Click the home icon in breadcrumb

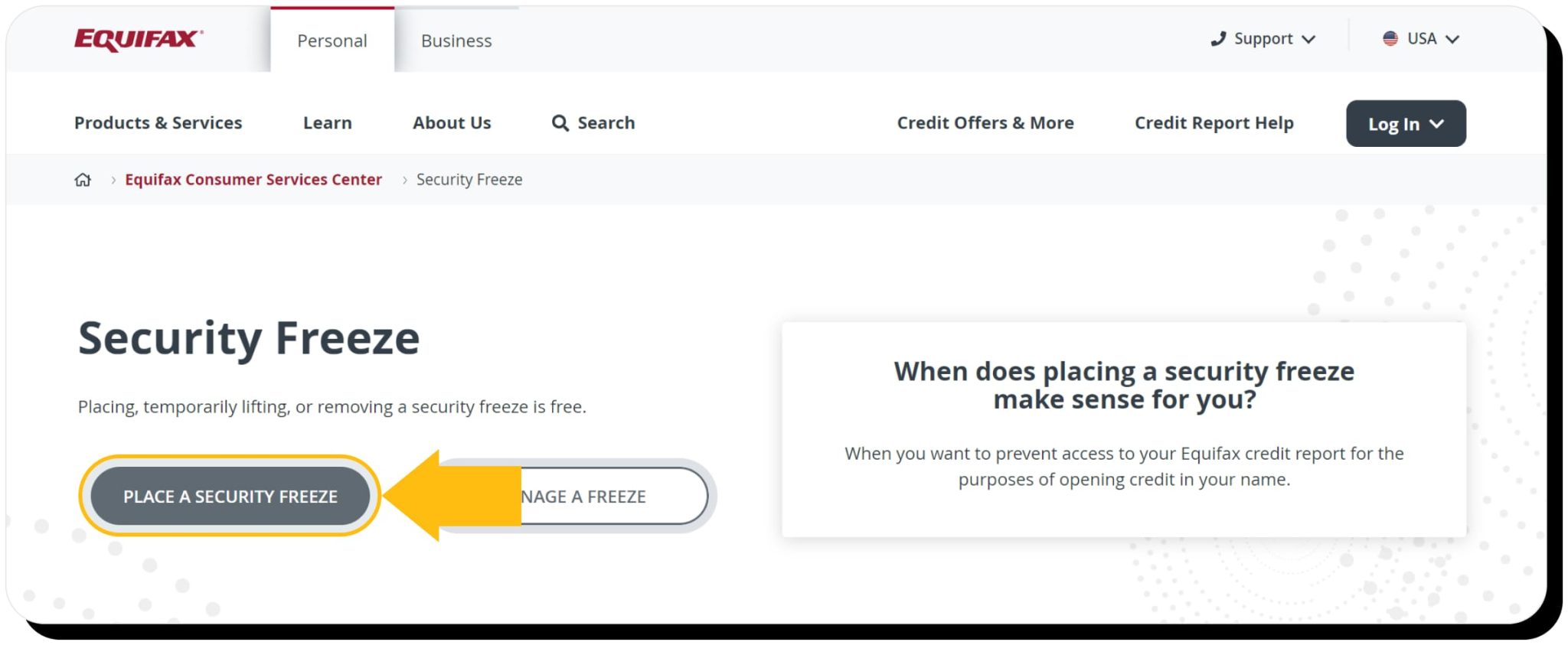pyautogui.click(x=83, y=180)
